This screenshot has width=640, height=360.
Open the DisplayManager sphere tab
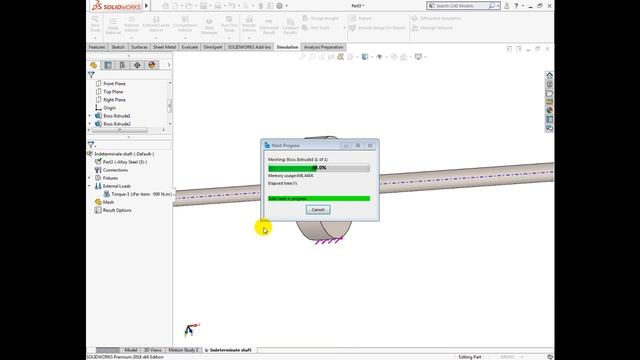tap(152, 65)
